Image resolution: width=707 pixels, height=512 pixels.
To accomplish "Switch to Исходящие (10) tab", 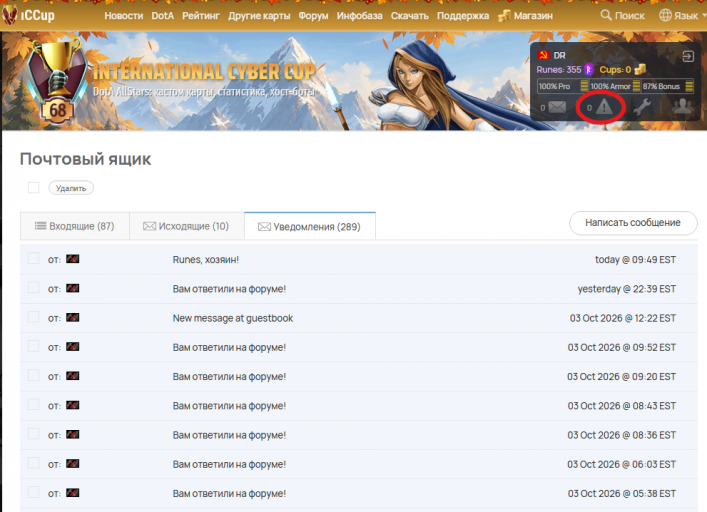I will pos(187,226).
